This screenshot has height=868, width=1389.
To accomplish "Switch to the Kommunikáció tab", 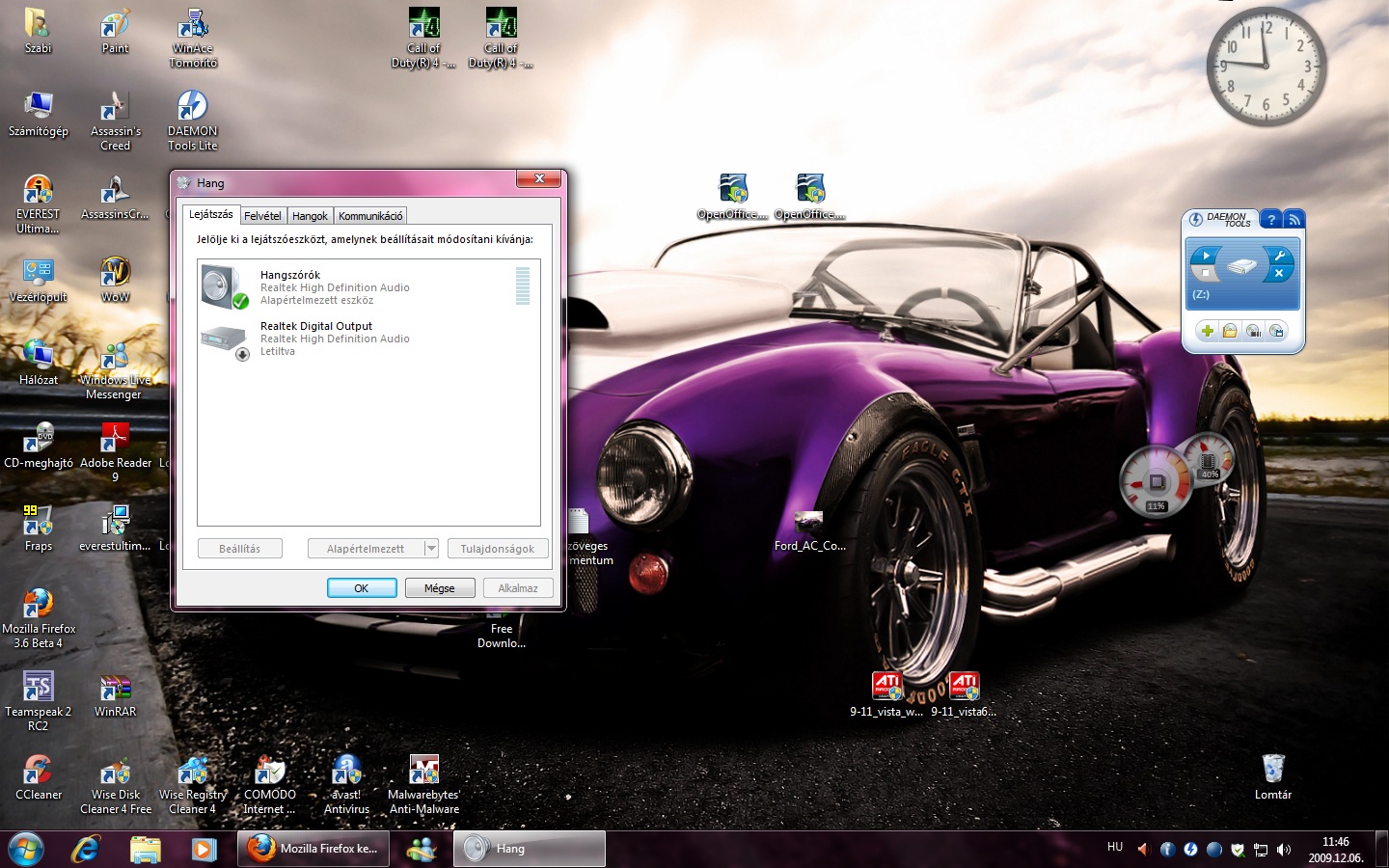I will 370,216.
